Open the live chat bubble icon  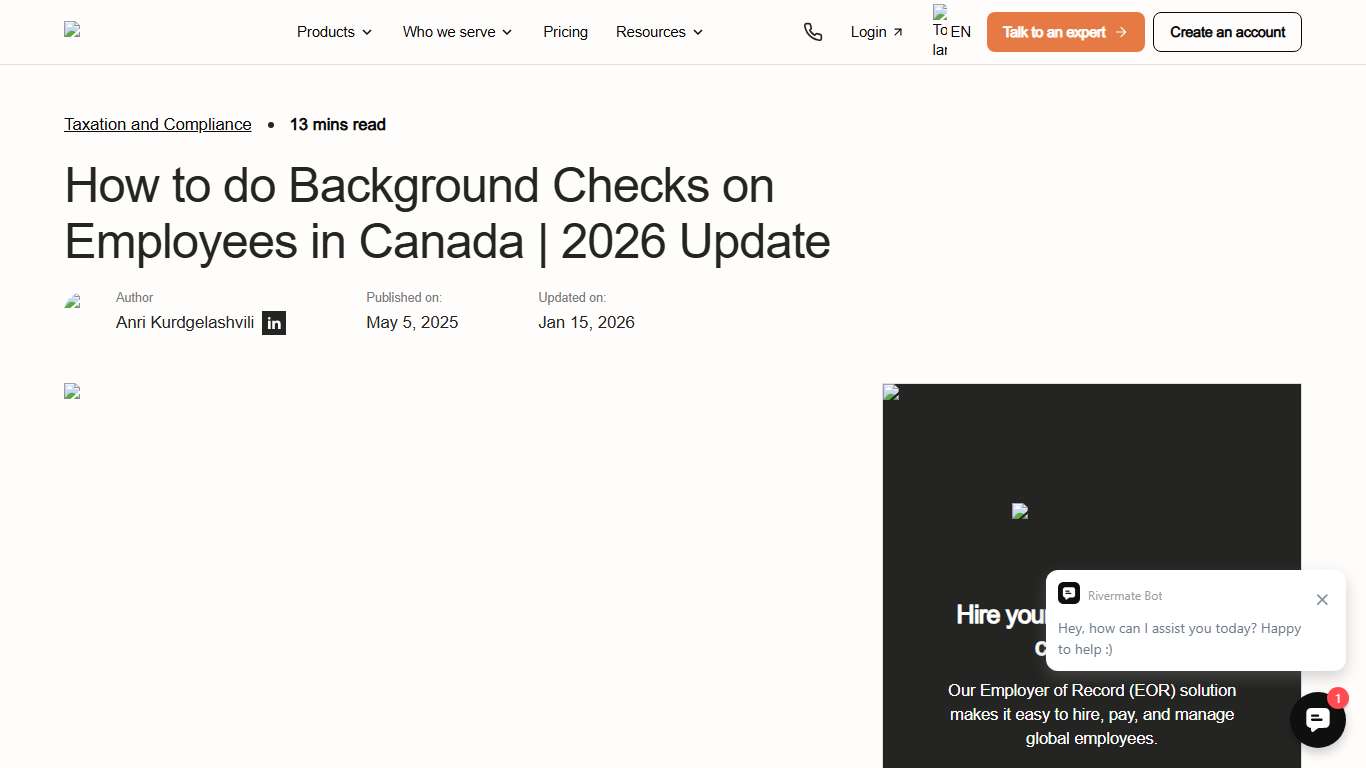tap(1317, 719)
